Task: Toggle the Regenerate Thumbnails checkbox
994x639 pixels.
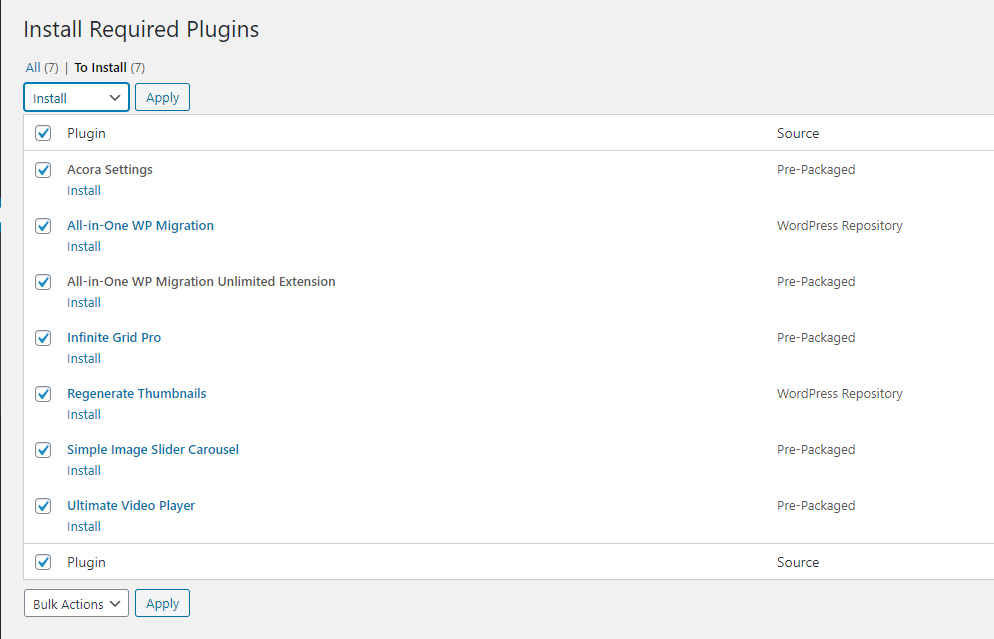Action: click(x=43, y=394)
